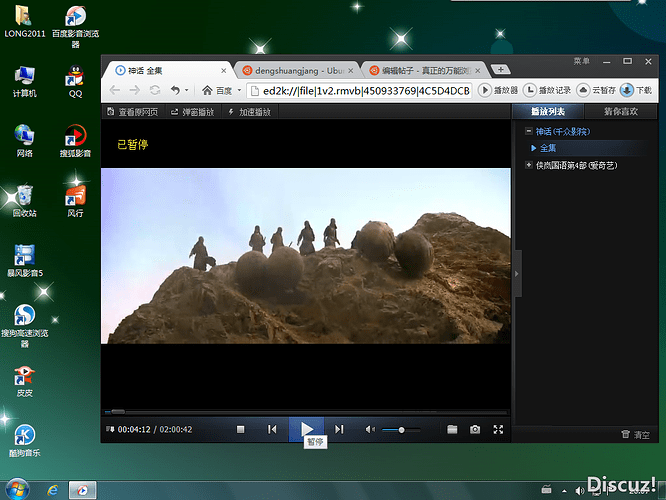Select the 猜你喜欢 recommendations tab
This screenshot has height=500, width=666.
tap(621, 112)
